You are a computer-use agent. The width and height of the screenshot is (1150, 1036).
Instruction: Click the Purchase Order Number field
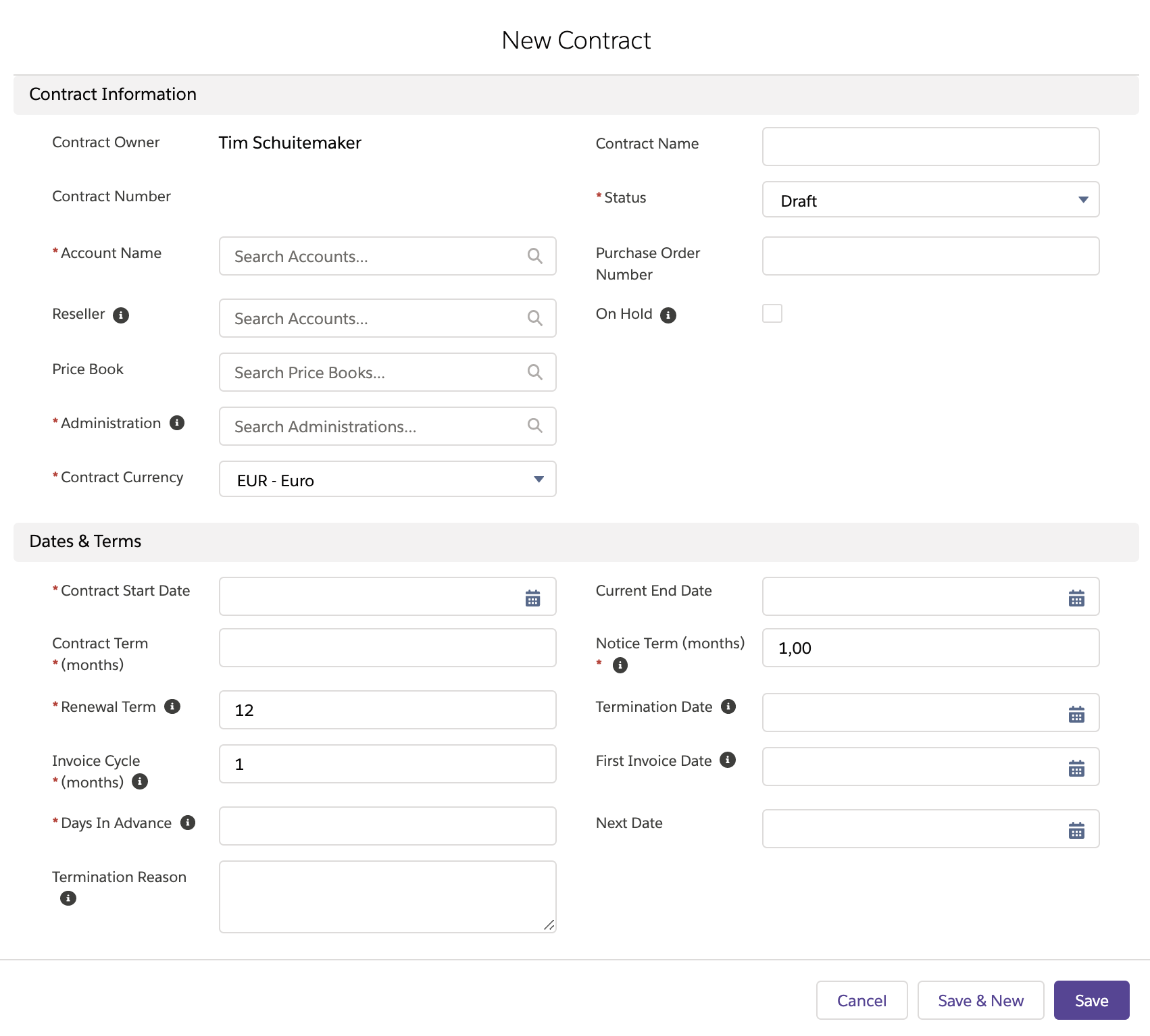click(930, 256)
